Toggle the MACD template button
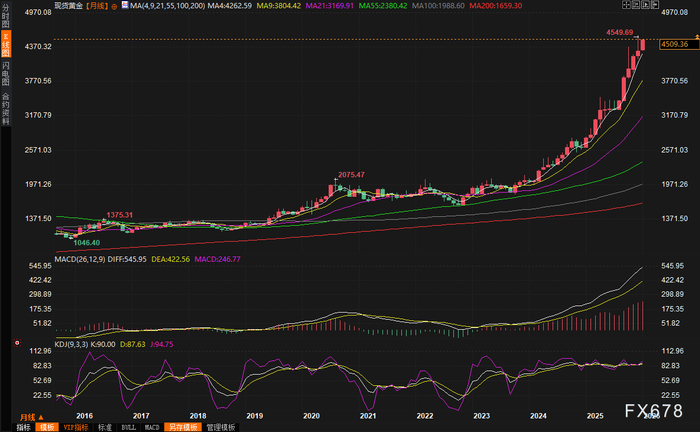The image size is (700, 432). (152, 427)
